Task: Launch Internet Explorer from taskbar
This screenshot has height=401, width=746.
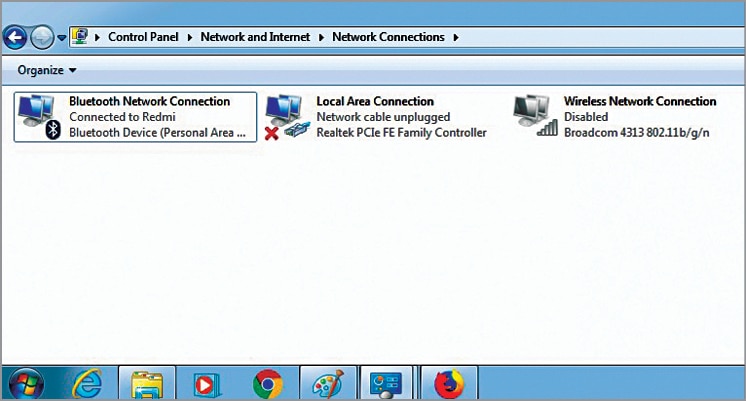Action: [x=88, y=383]
